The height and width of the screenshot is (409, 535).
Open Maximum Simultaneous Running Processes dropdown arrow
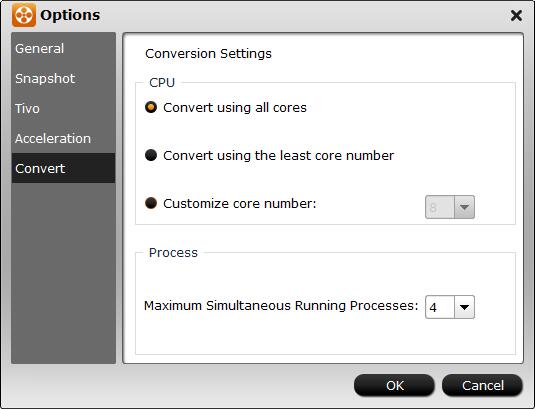[464, 307]
